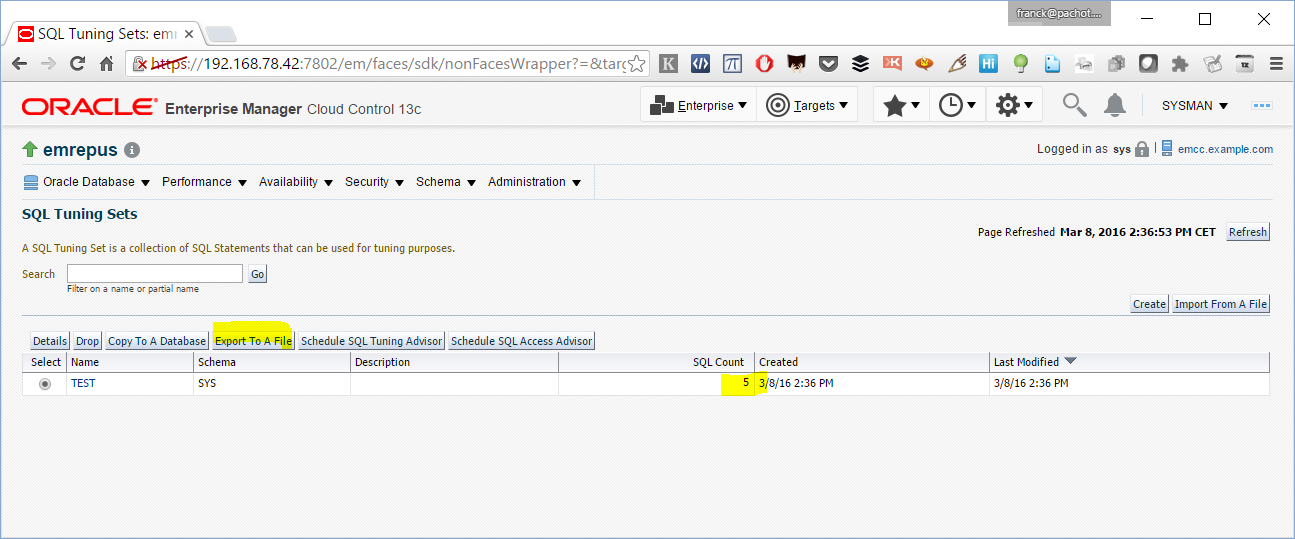Sort by the Name column header
Screen dimensions: 1295x539
tap(130, 362)
